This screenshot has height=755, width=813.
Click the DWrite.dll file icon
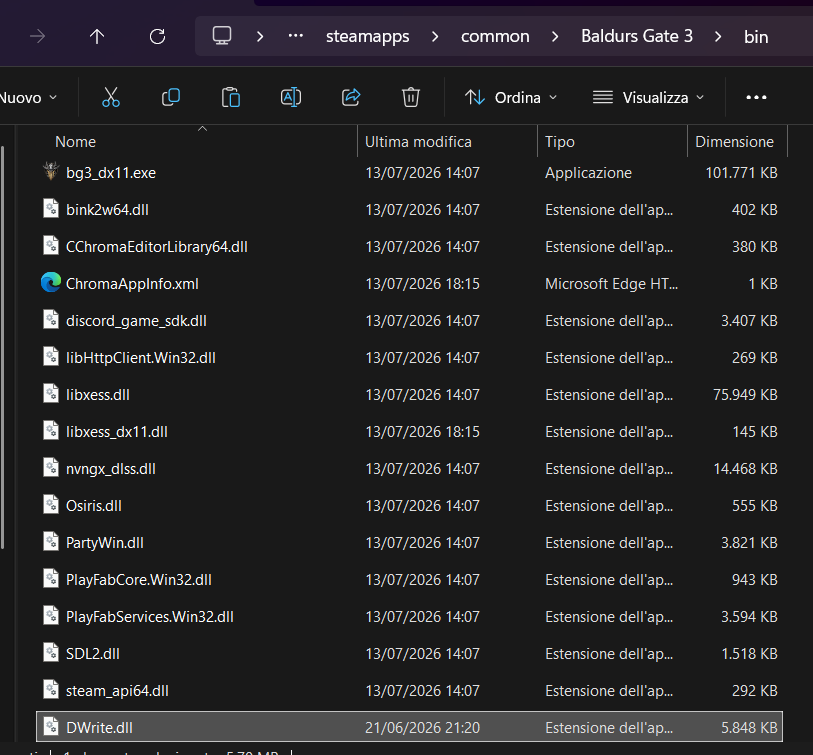tap(51, 726)
